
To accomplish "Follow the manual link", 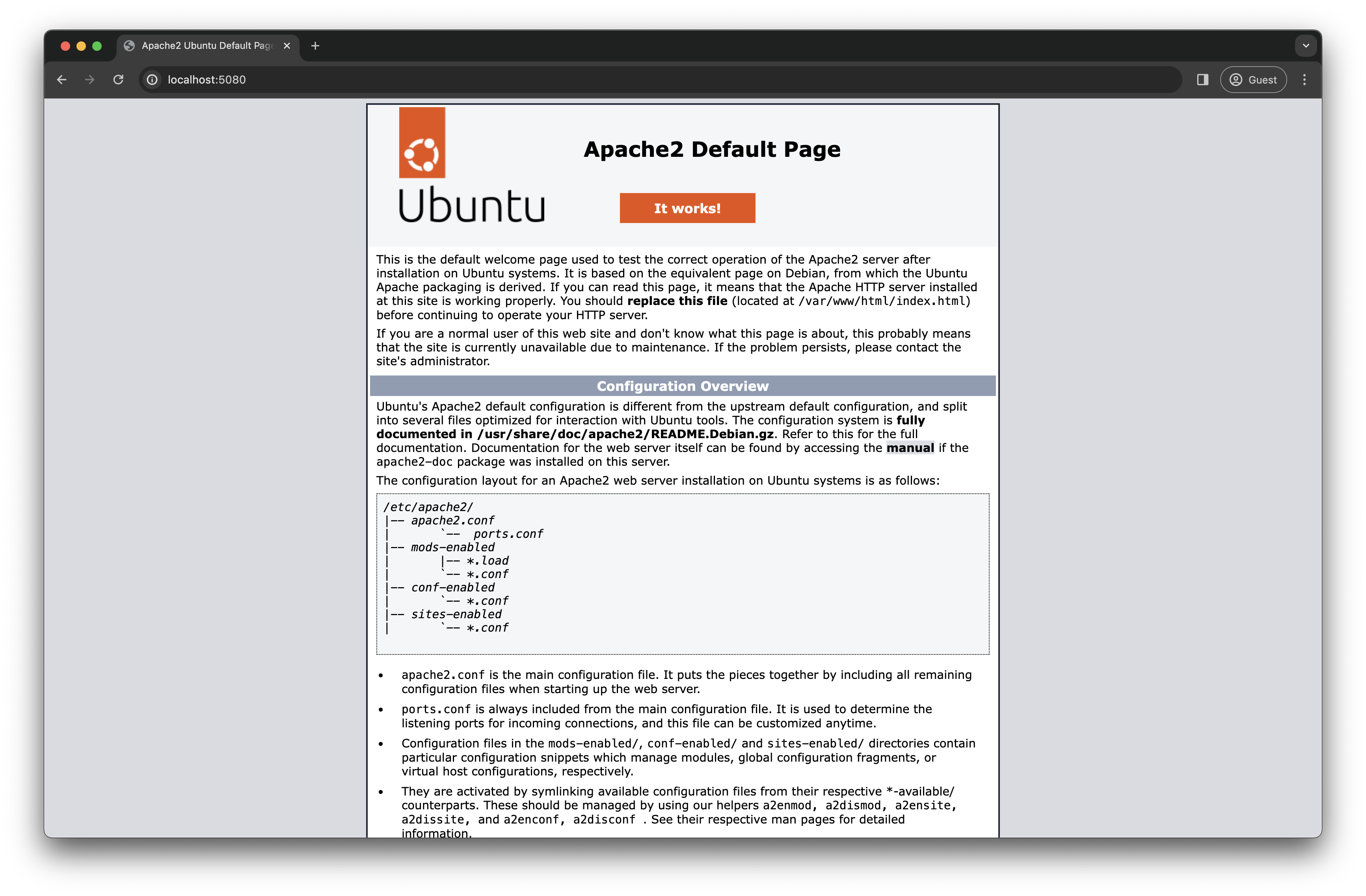I will [x=910, y=448].
